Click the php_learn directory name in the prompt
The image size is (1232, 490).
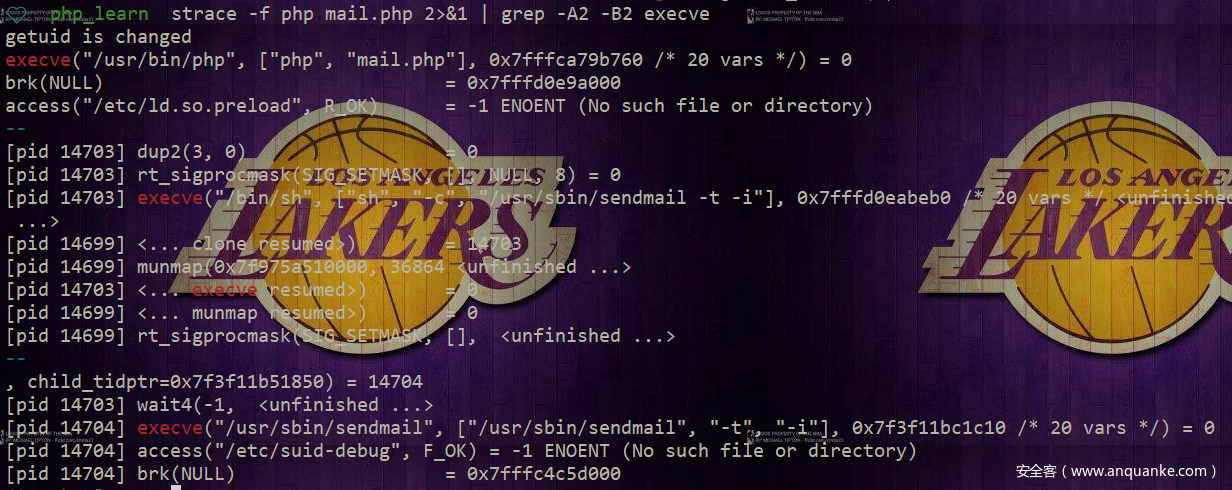tap(99, 14)
